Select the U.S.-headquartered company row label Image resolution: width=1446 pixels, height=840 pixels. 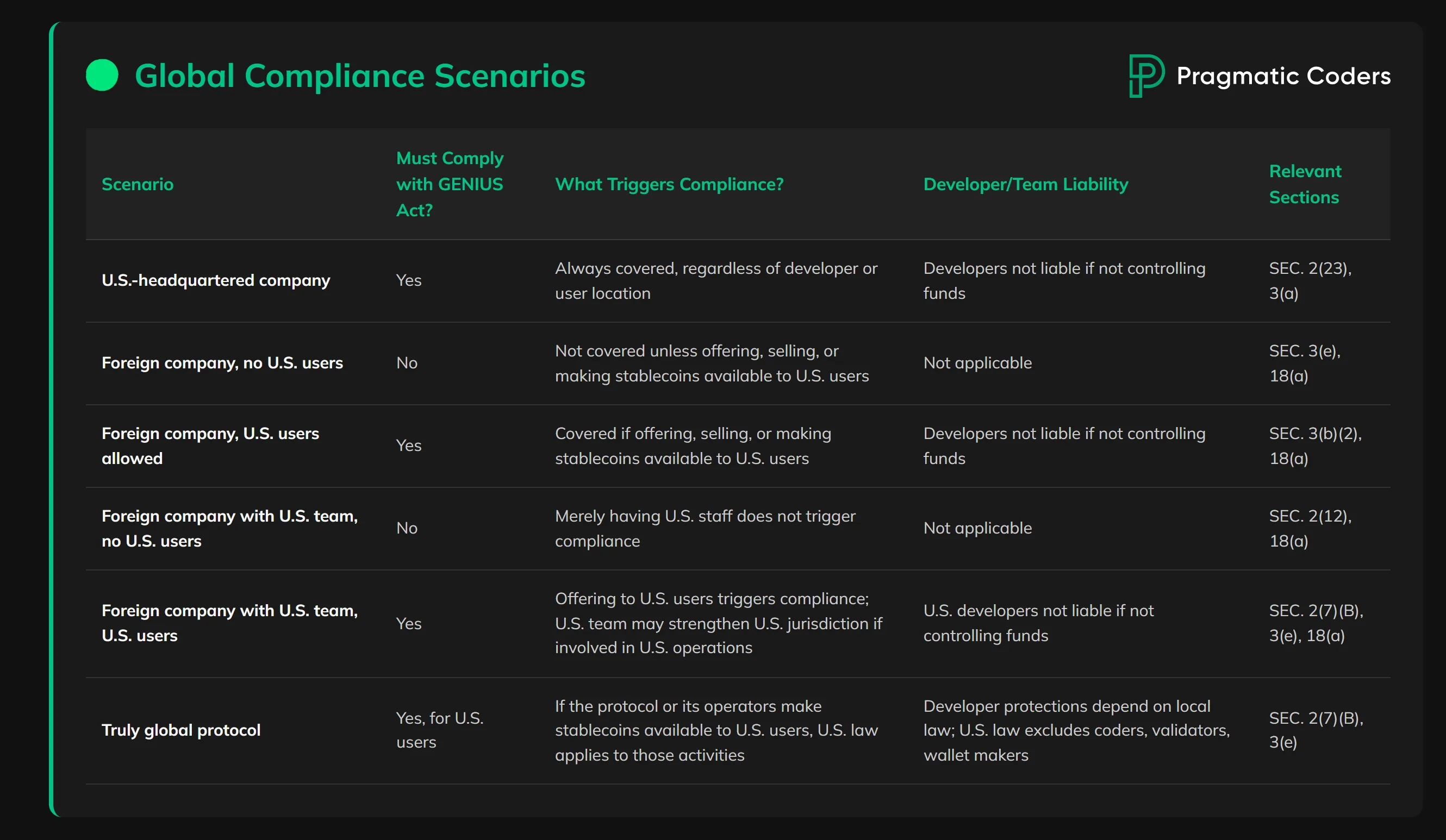click(x=216, y=280)
